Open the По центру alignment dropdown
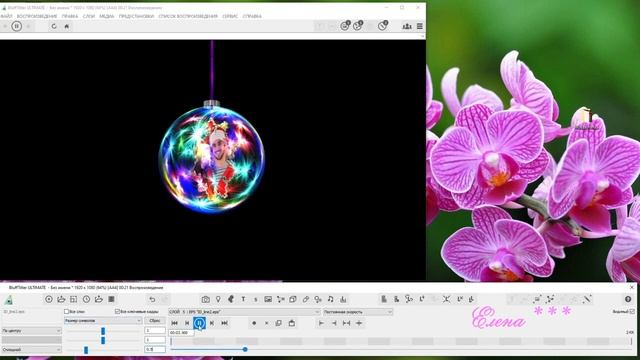640x360 pixels. coord(31,331)
